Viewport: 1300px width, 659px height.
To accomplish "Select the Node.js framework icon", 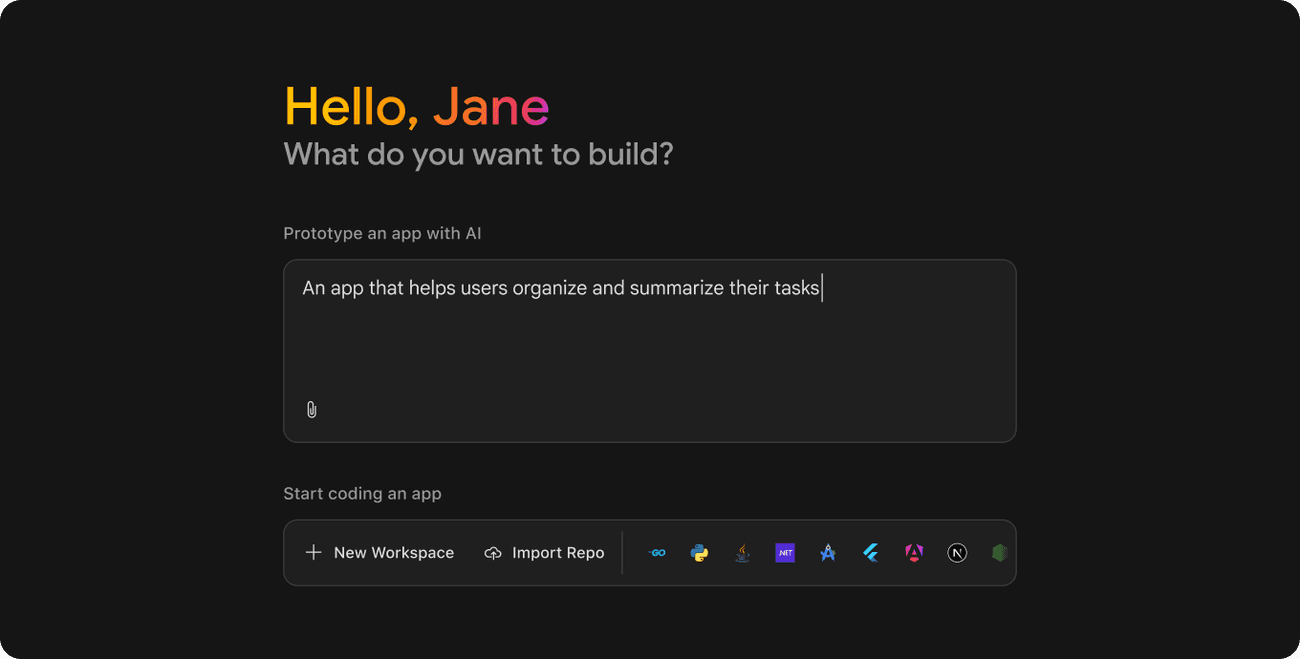I will 999,552.
